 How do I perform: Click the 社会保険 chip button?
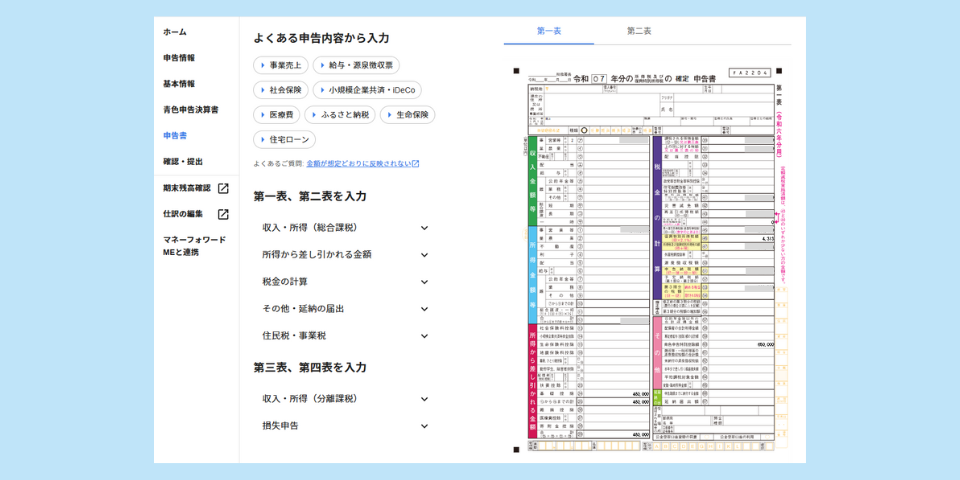(280, 90)
